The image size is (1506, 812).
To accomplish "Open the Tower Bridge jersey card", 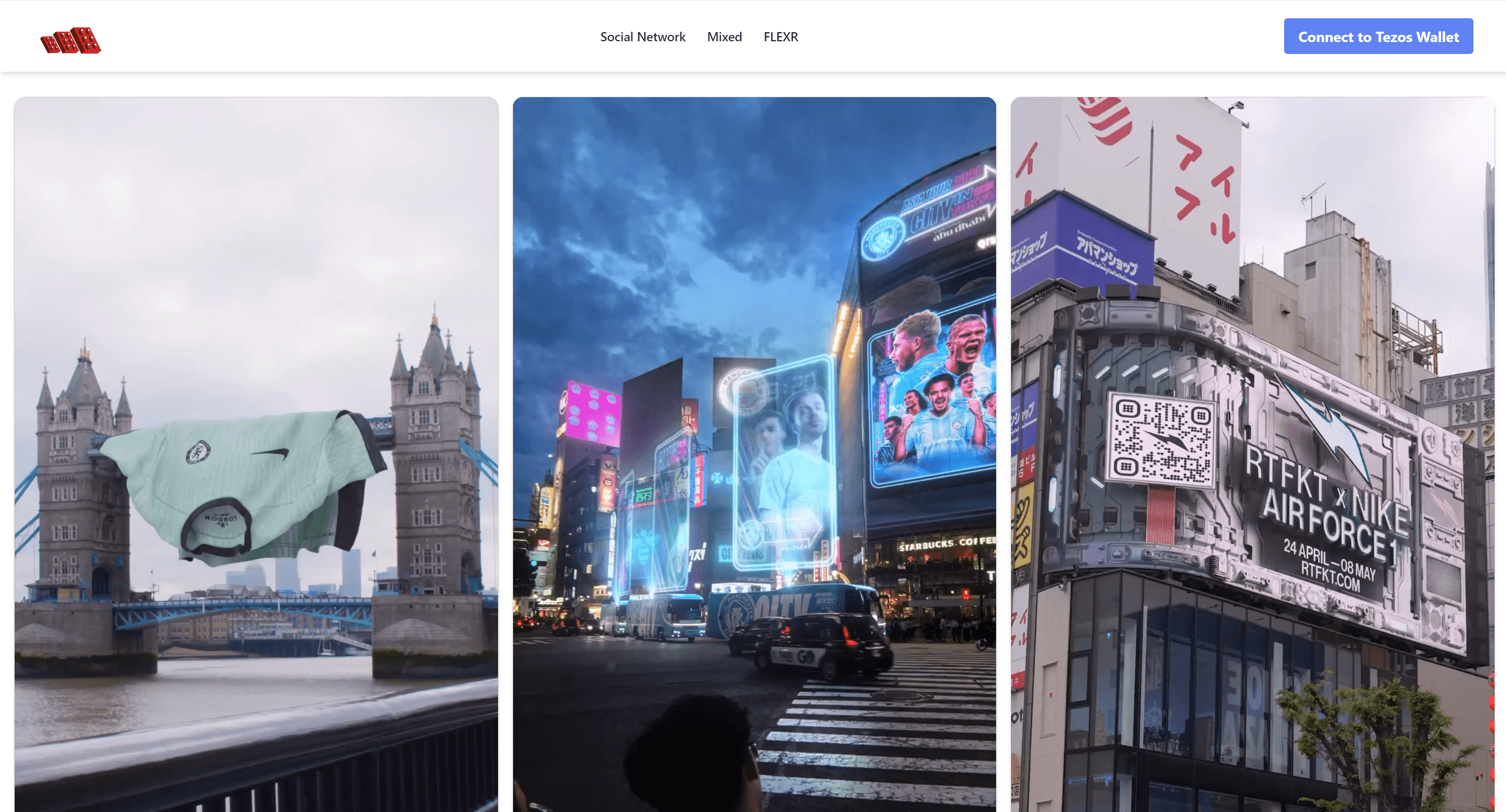I will [256, 454].
